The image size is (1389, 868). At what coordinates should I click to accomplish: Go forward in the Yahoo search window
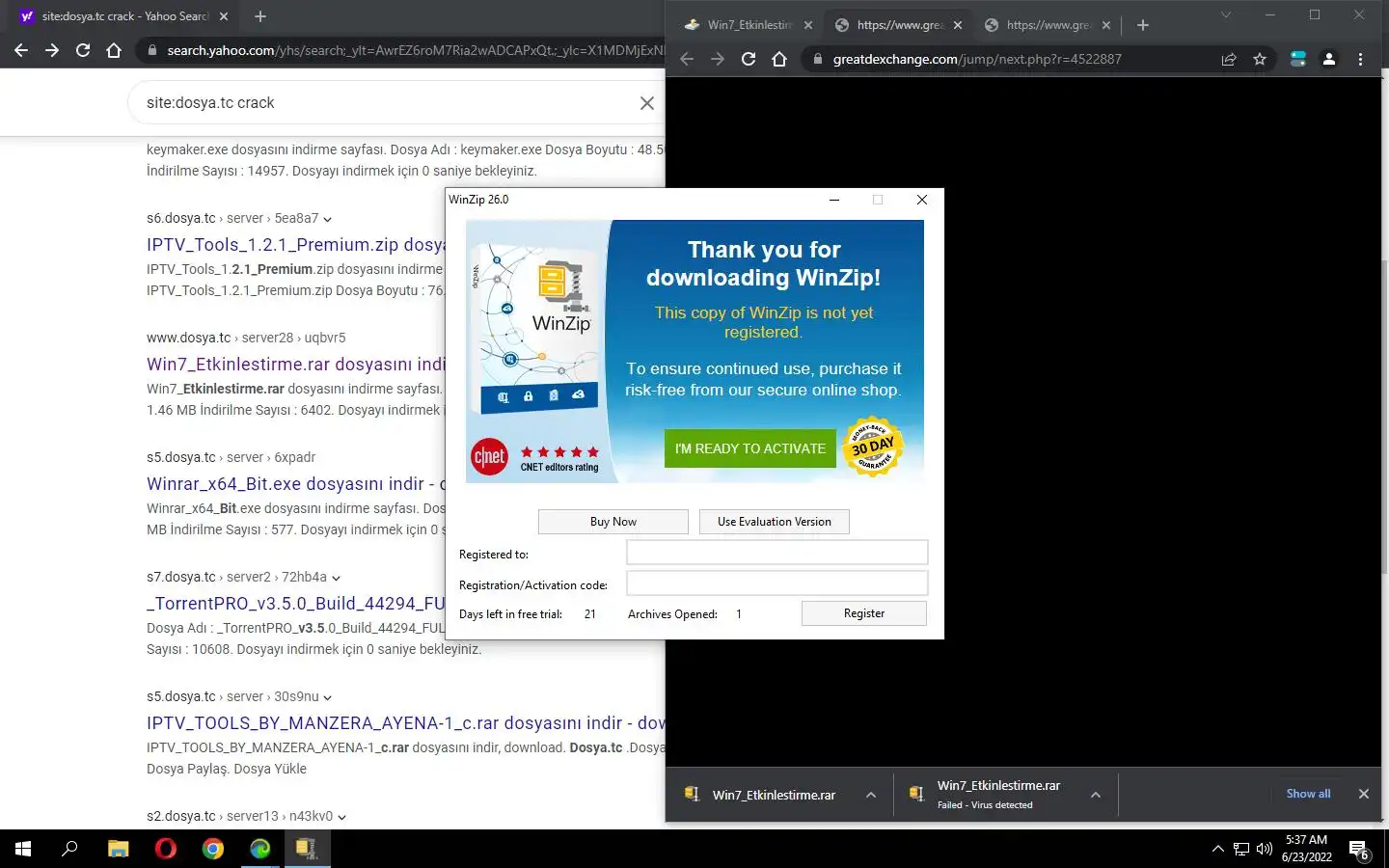click(x=52, y=50)
